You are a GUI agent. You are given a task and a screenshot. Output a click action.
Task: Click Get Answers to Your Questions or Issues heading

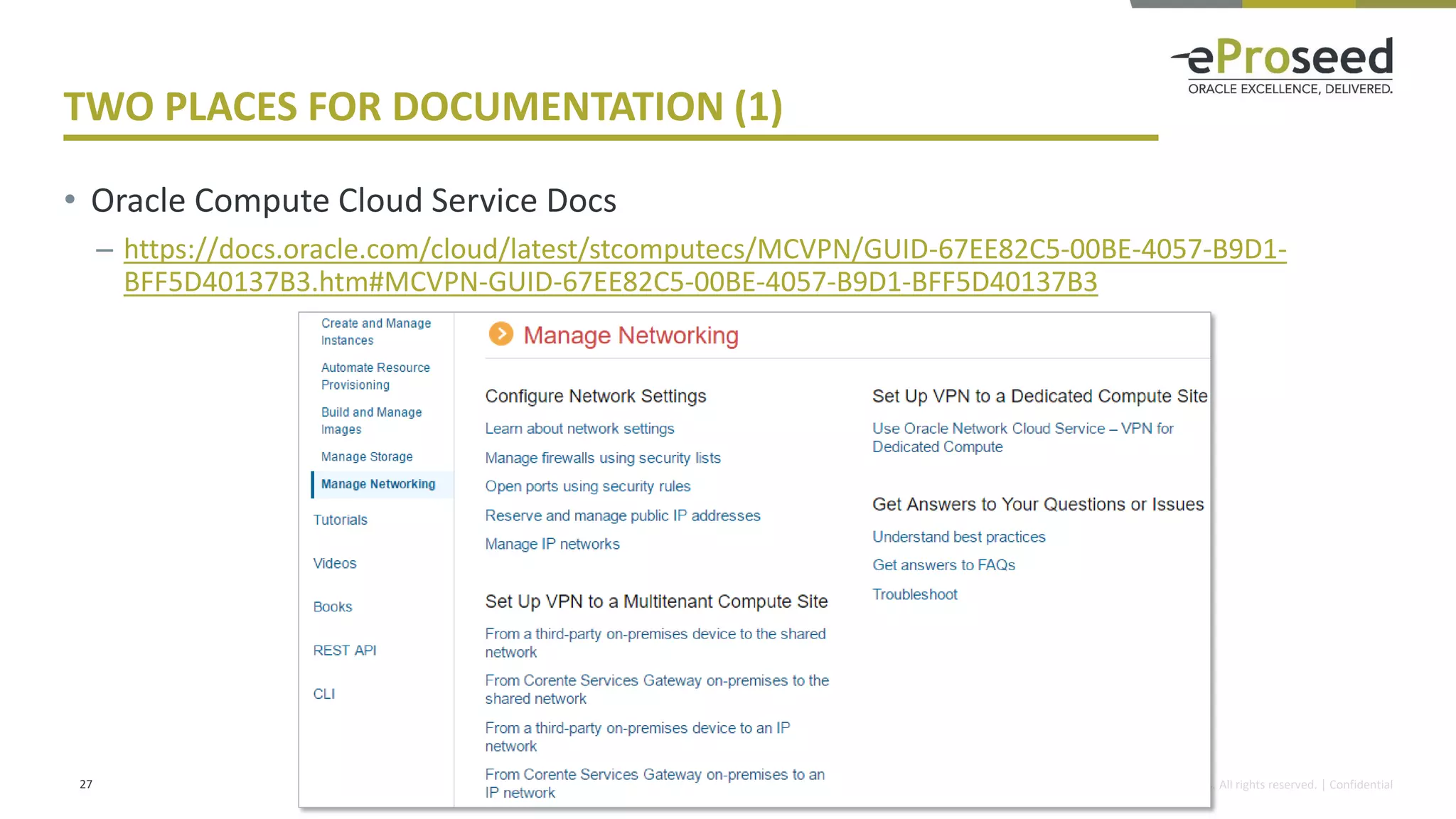(1038, 504)
